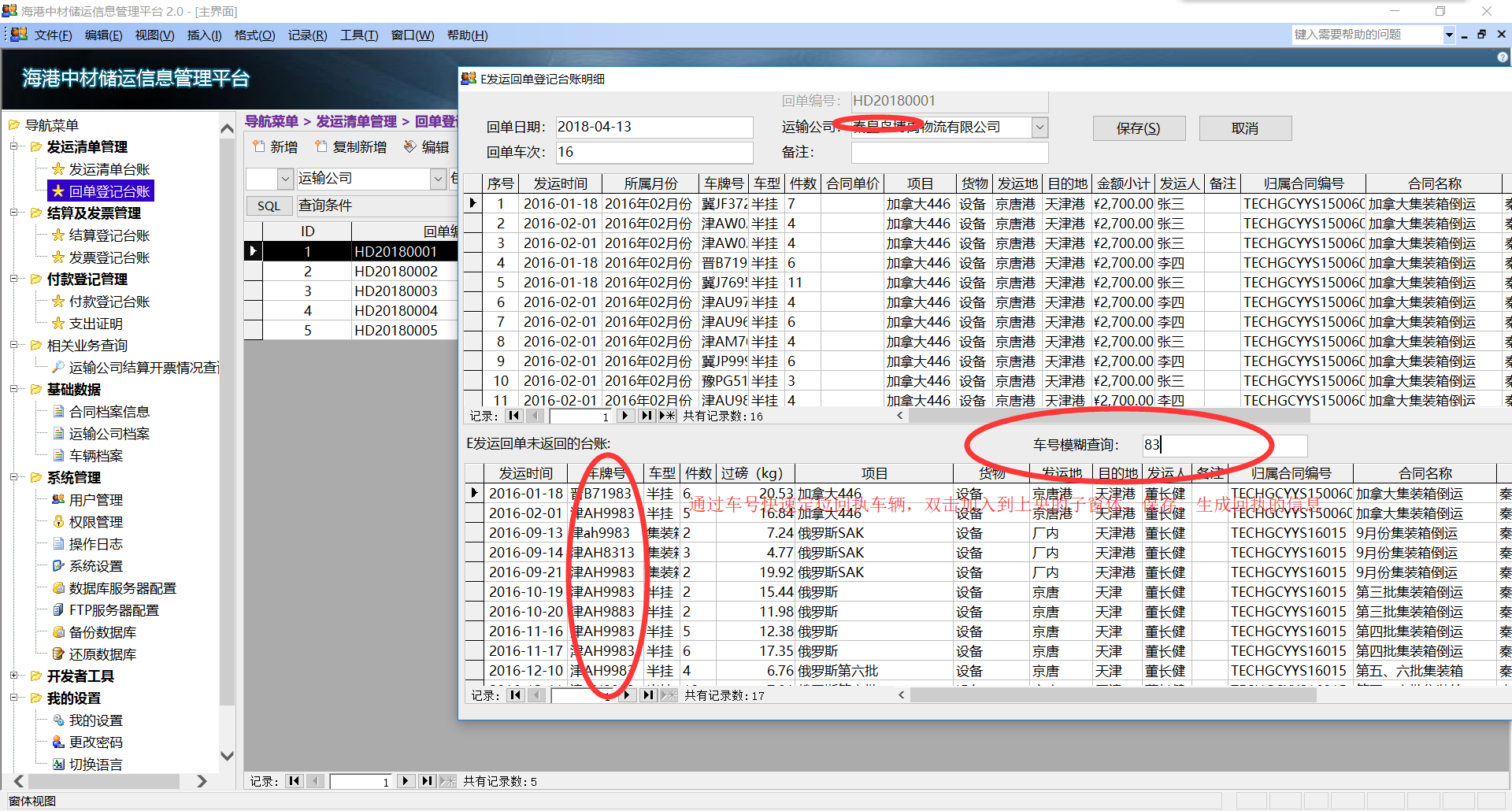Collapse 结算及发票管理 tree node
This screenshot has height=811, width=1512.
(x=13, y=213)
